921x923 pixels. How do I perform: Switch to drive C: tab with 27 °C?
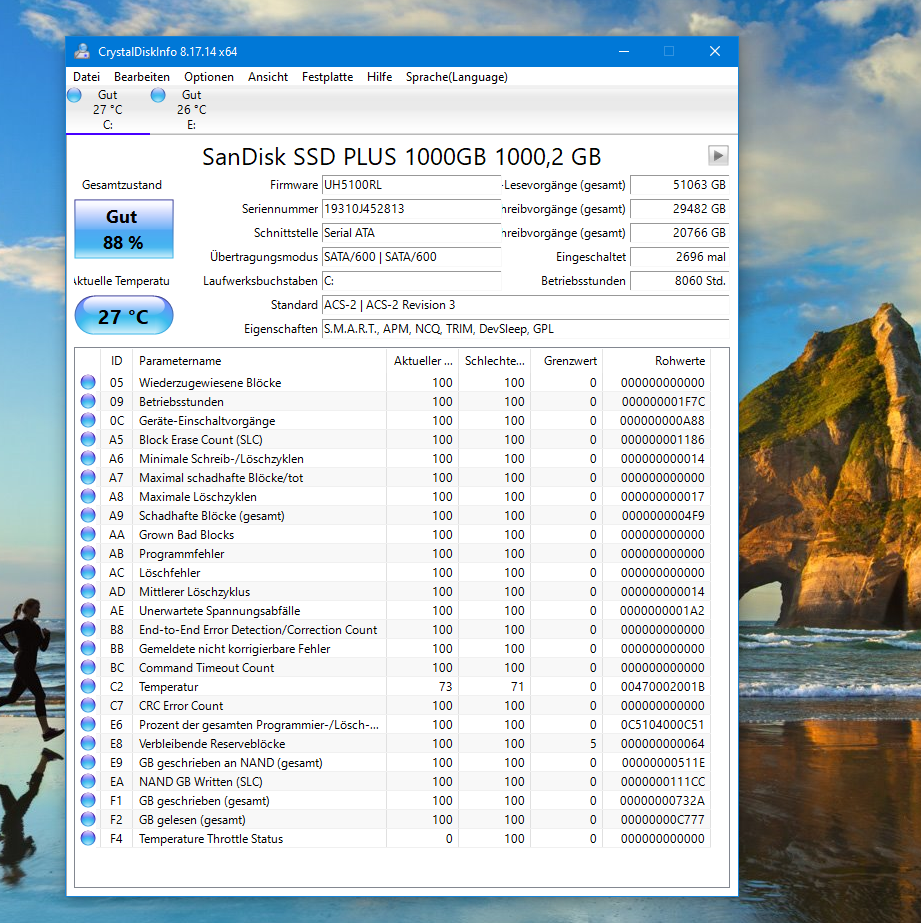[108, 109]
